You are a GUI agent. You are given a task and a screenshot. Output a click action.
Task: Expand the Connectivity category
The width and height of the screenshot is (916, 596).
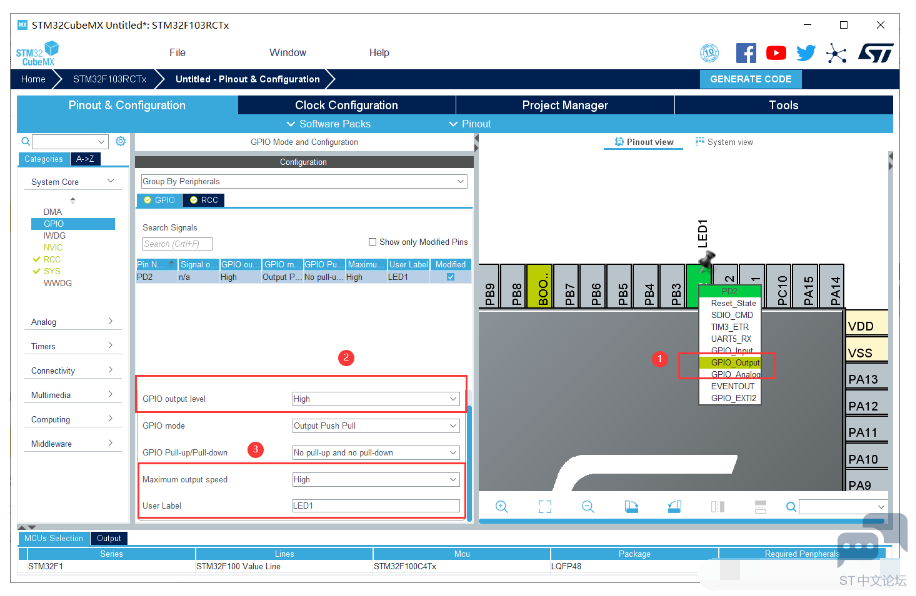pos(72,370)
